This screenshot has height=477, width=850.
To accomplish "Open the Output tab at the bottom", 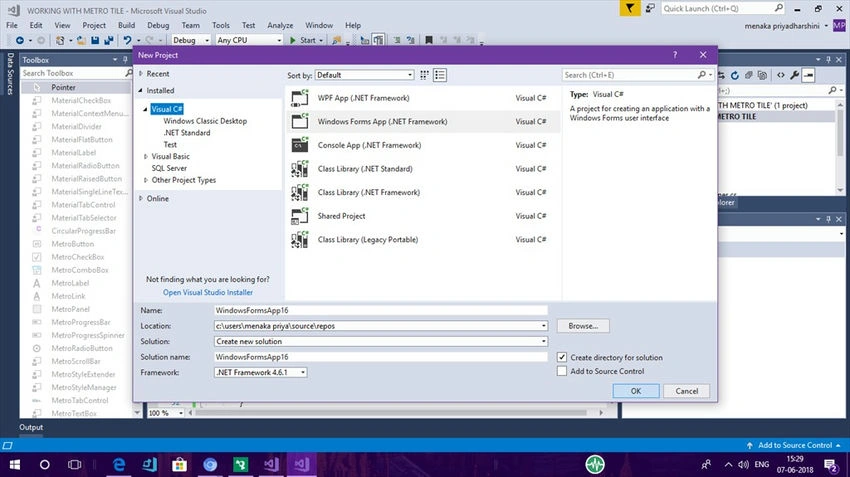I will click(31, 427).
